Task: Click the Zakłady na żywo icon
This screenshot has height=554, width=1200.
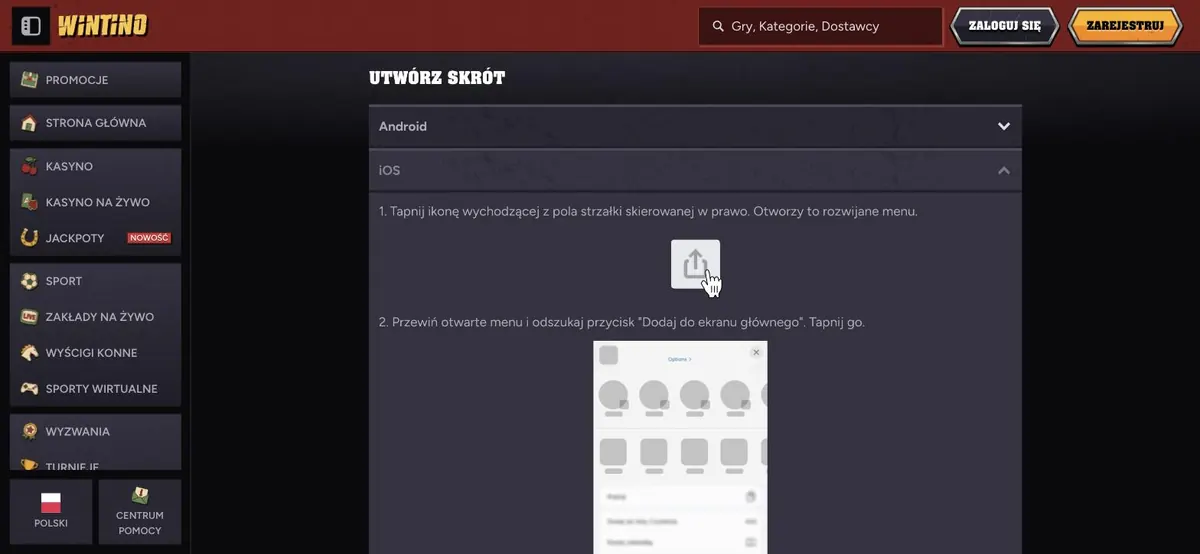Action: coord(29,317)
